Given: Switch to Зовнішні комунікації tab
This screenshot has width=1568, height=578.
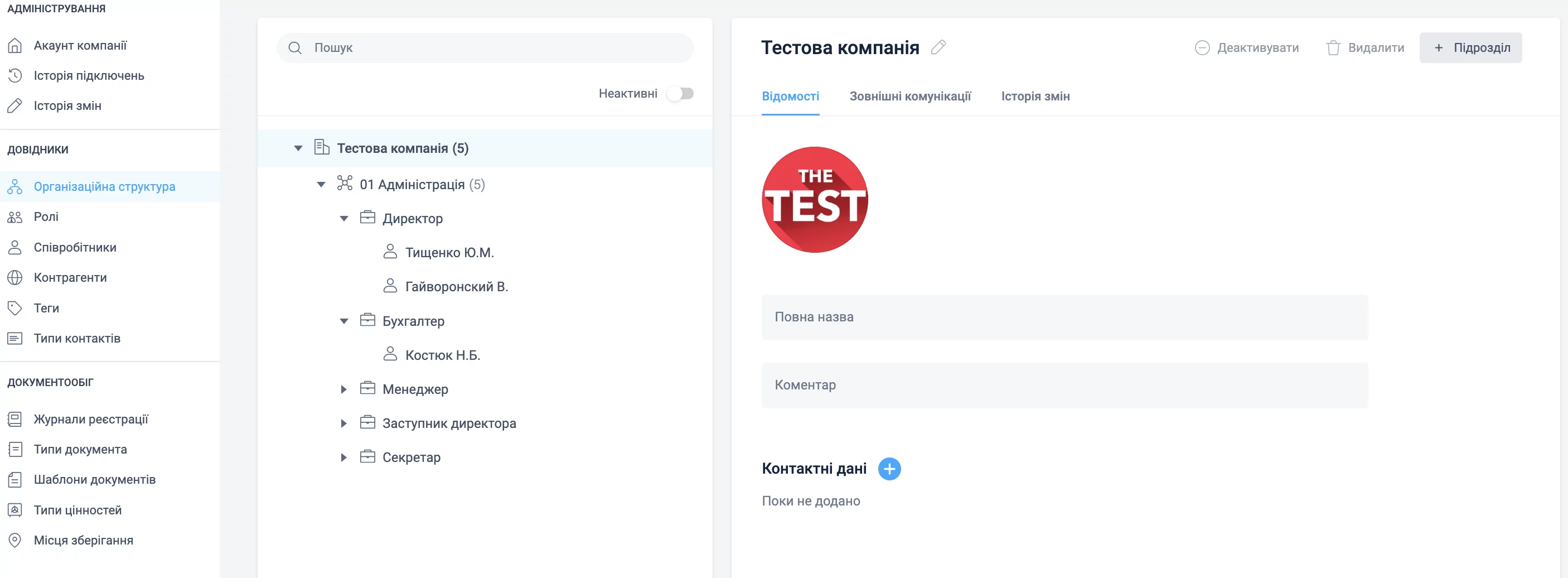Looking at the screenshot, I should point(910,96).
